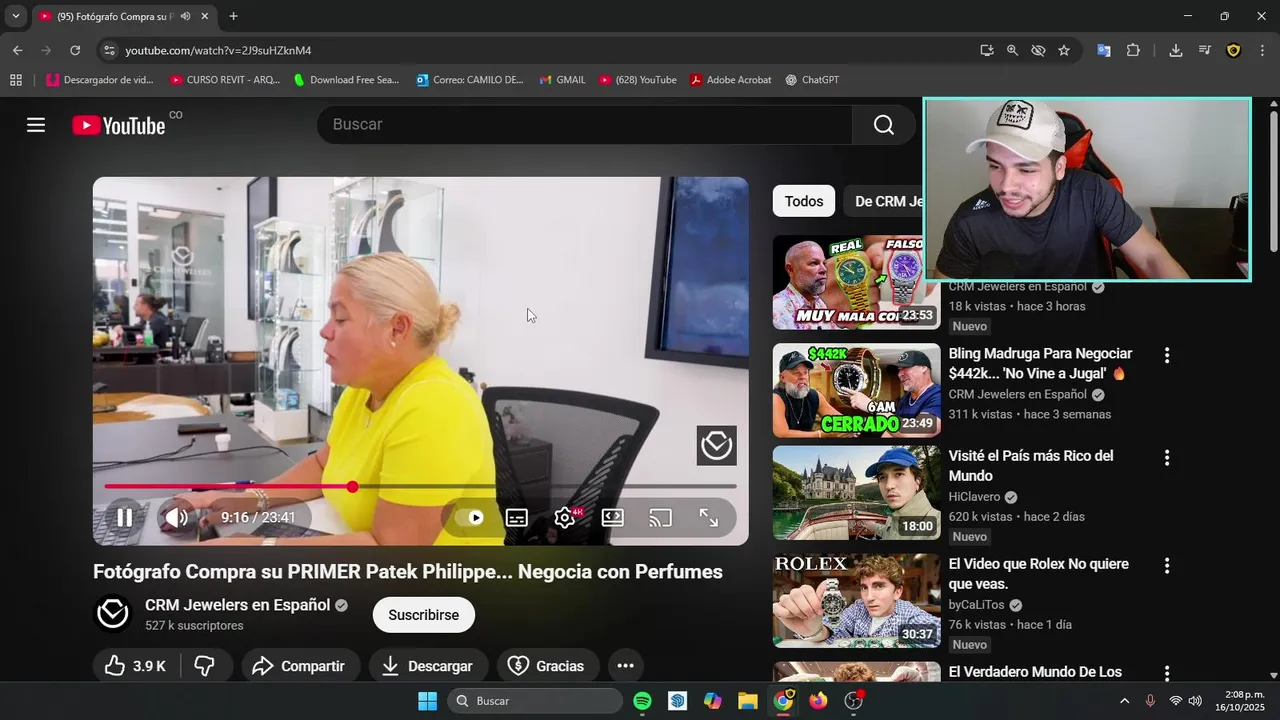The width and height of the screenshot is (1280, 720).
Task: Open the Chrome three-dot menu
Action: [1262, 50]
